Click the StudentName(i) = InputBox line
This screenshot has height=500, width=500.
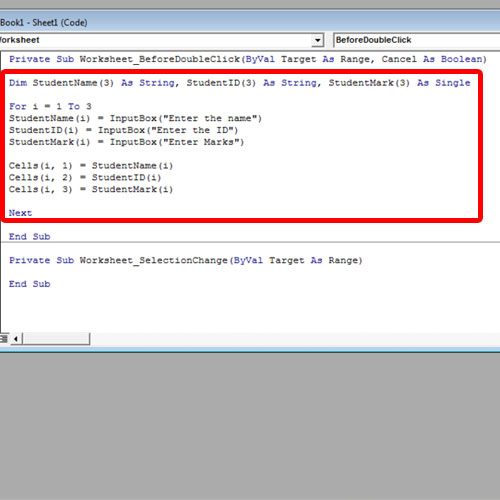[x=135, y=118]
